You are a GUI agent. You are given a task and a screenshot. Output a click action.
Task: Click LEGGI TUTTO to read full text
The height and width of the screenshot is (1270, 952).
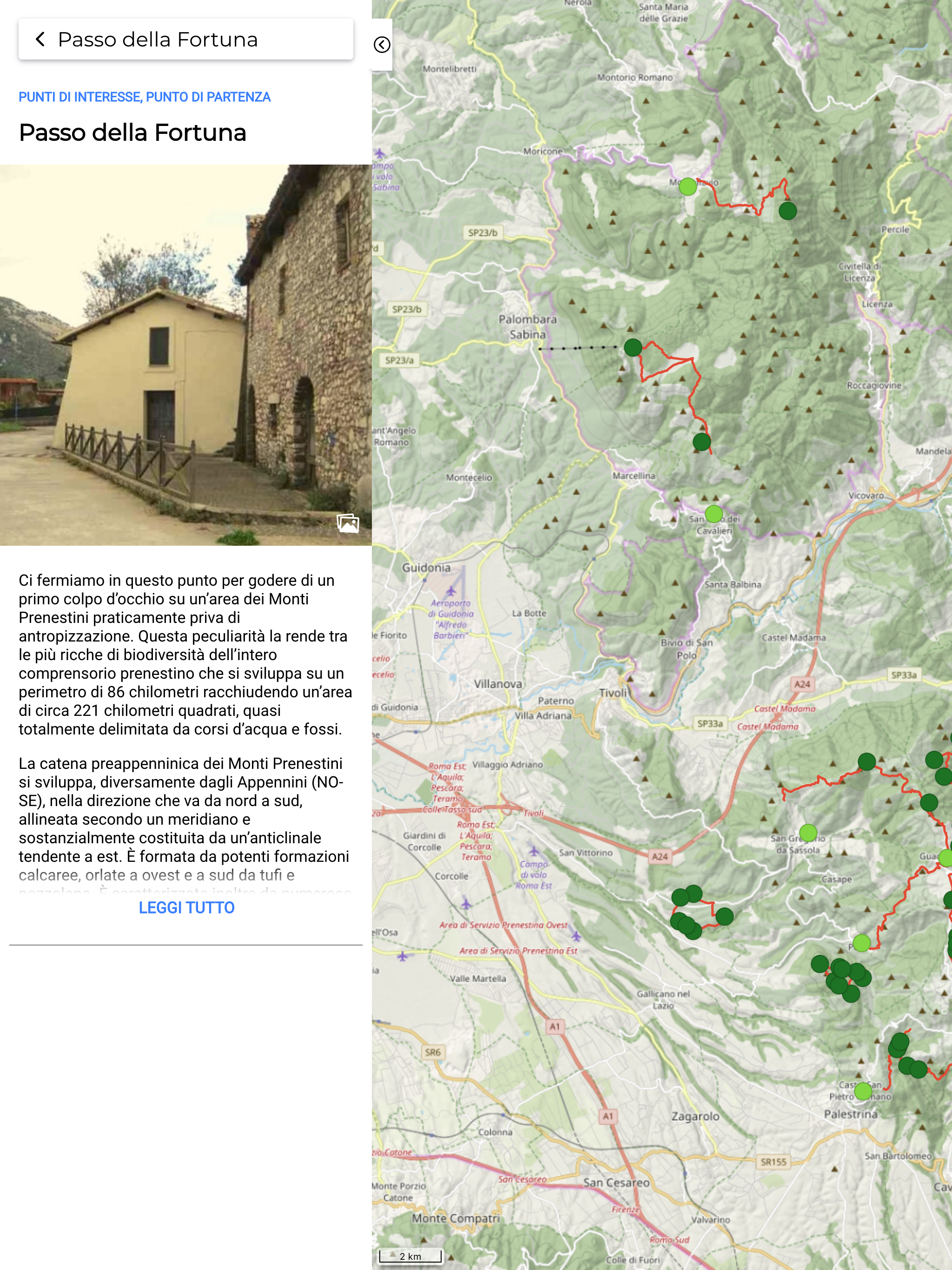186,908
